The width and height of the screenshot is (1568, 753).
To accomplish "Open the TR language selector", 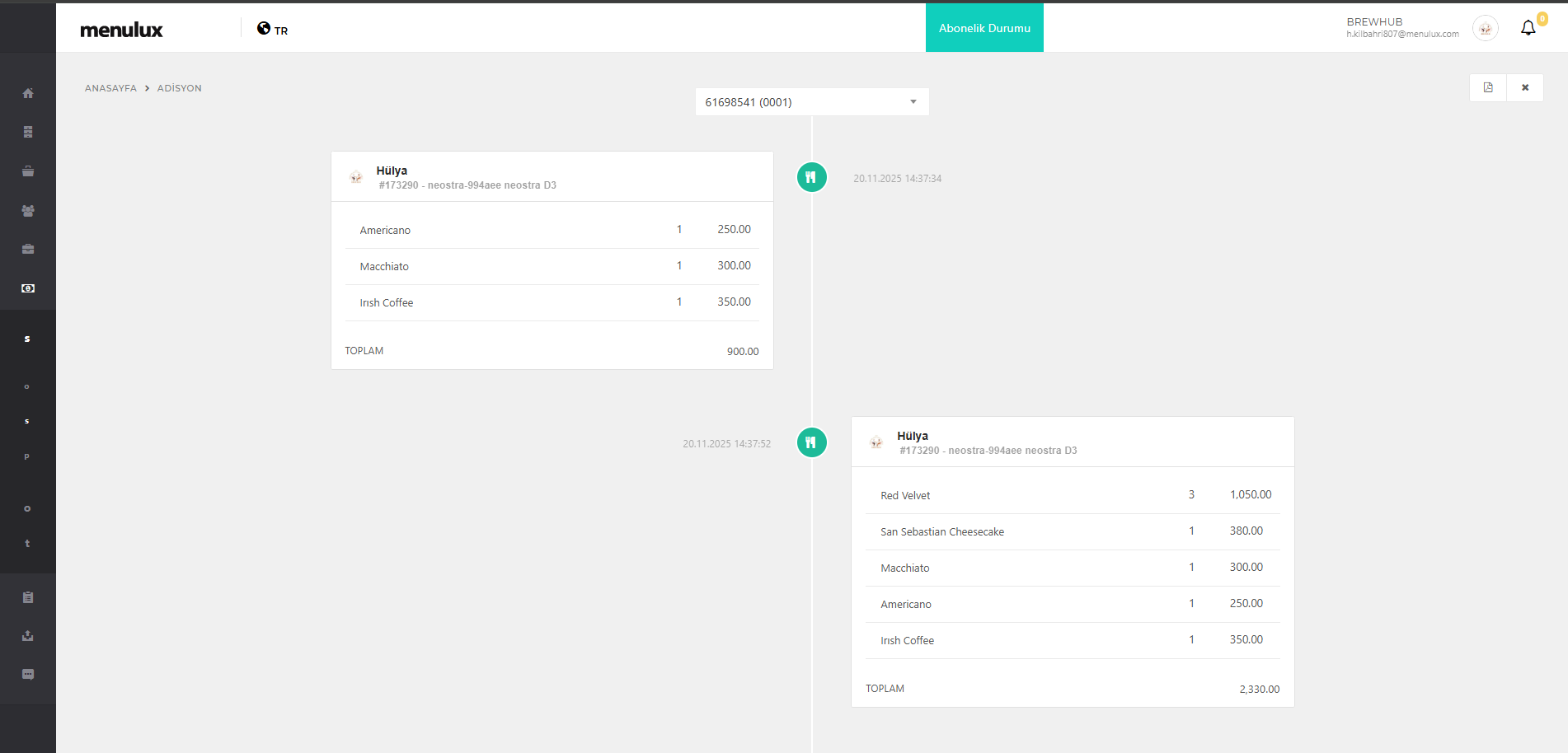I will [x=272, y=30].
